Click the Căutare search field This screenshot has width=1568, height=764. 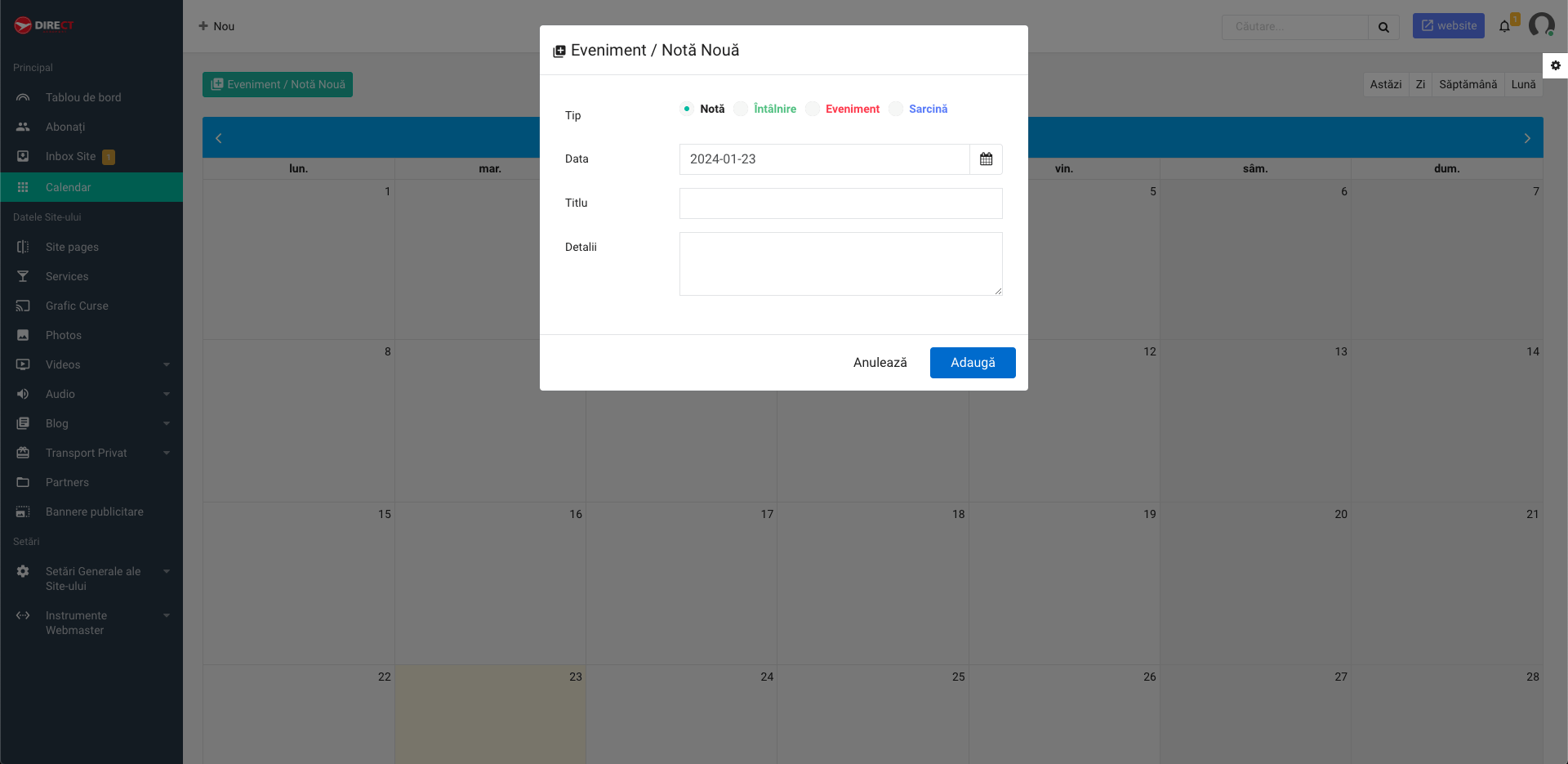(1294, 26)
